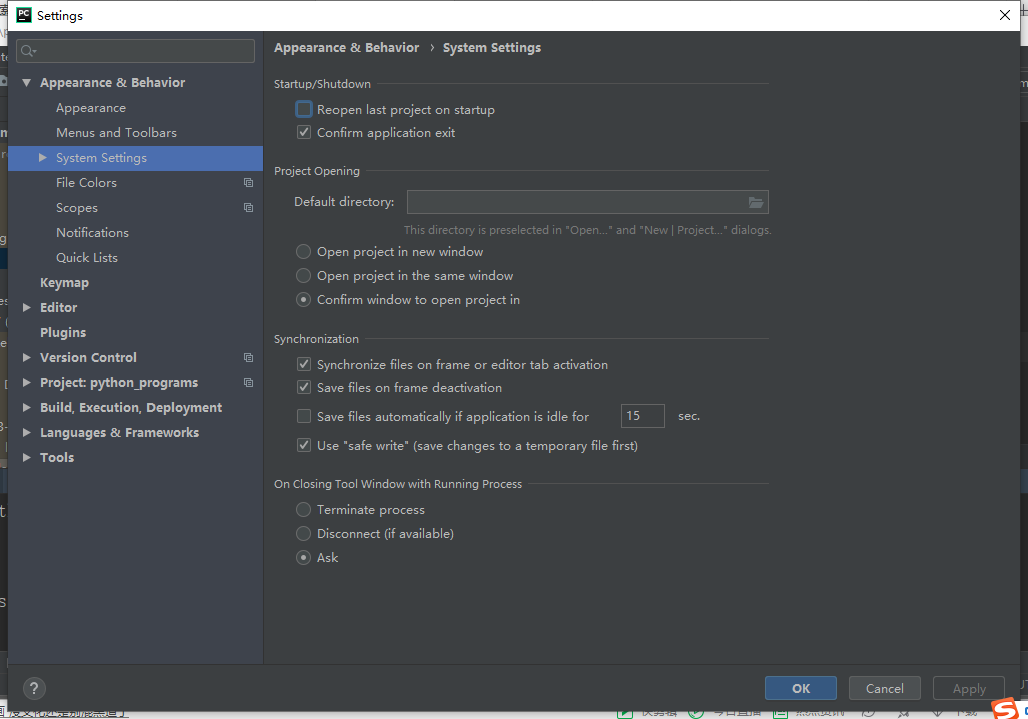Select Disconnect (if available) option
This screenshot has width=1028, height=719.
point(303,534)
